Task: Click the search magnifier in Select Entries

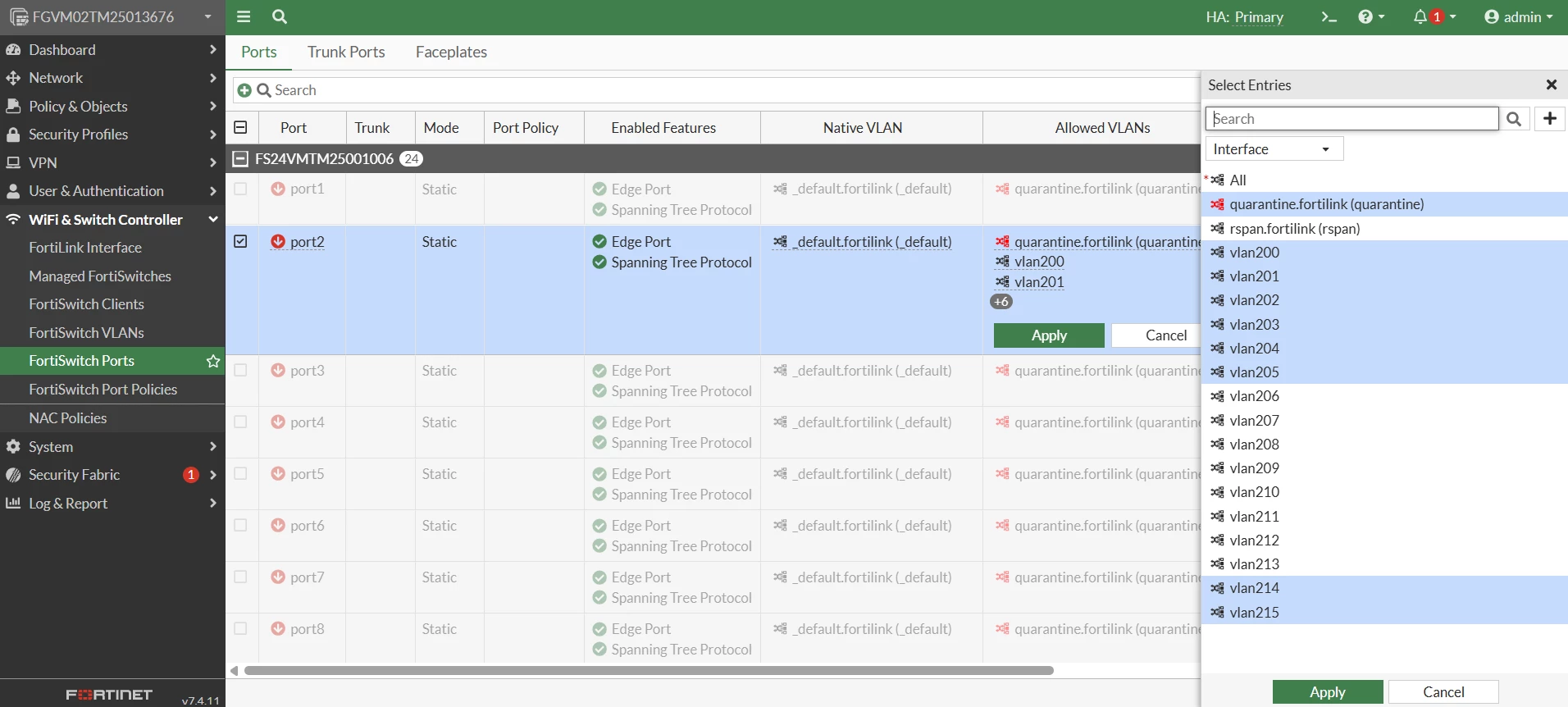Action: tap(1514, 119)
